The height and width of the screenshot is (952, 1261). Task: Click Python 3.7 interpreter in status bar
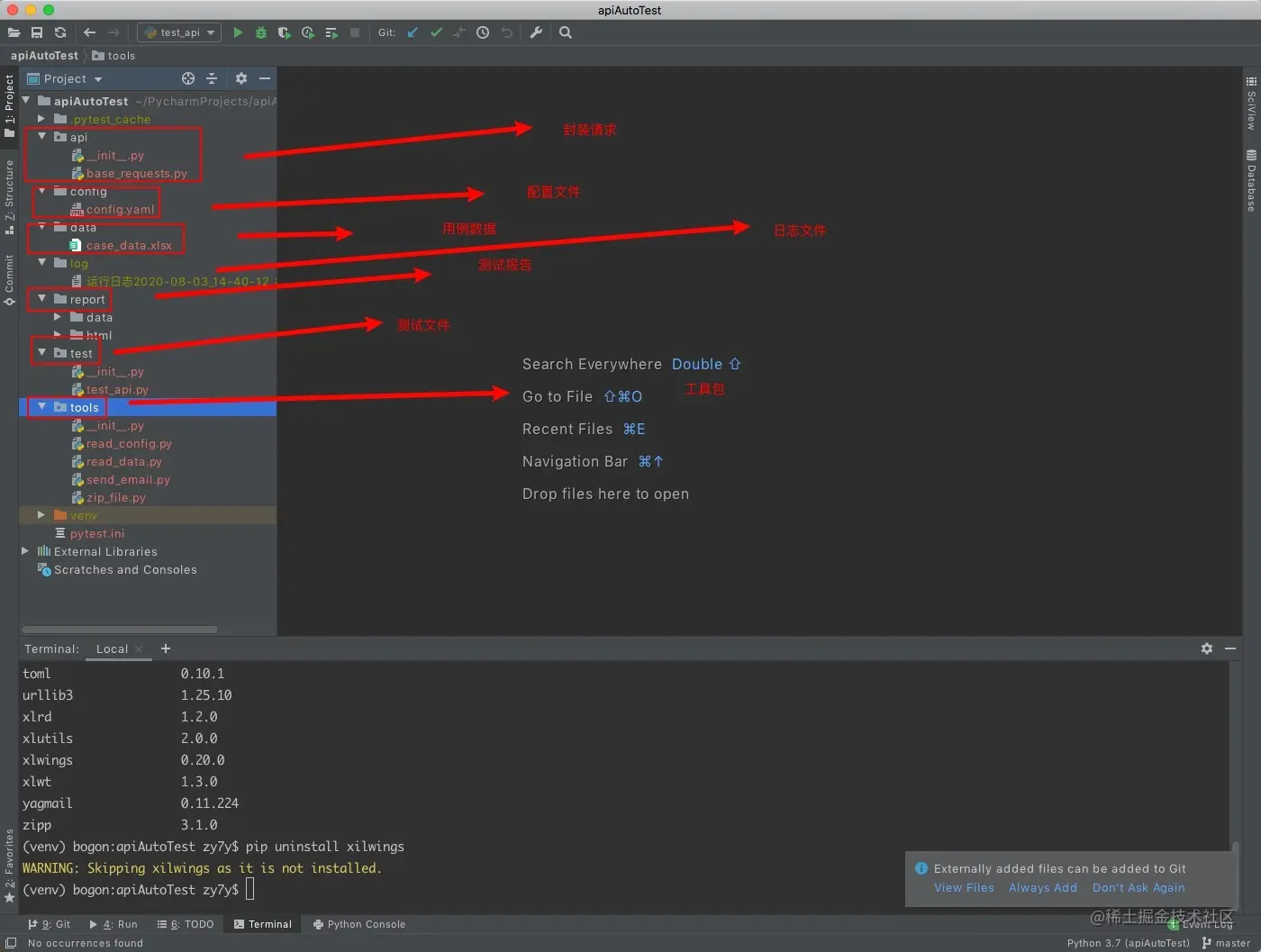(1128, 943)
